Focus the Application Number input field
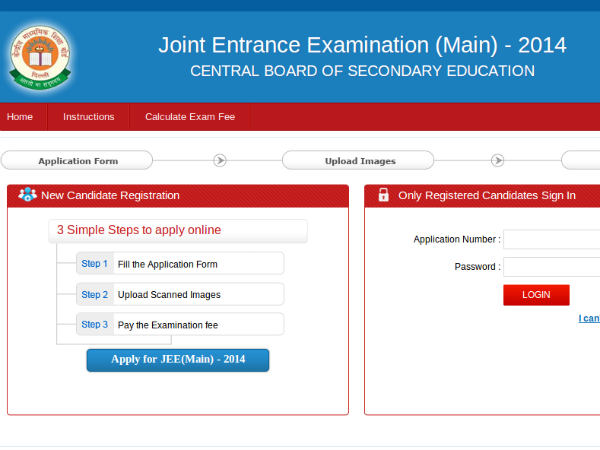This screenshot has height=450, width=600. (552, 239)
